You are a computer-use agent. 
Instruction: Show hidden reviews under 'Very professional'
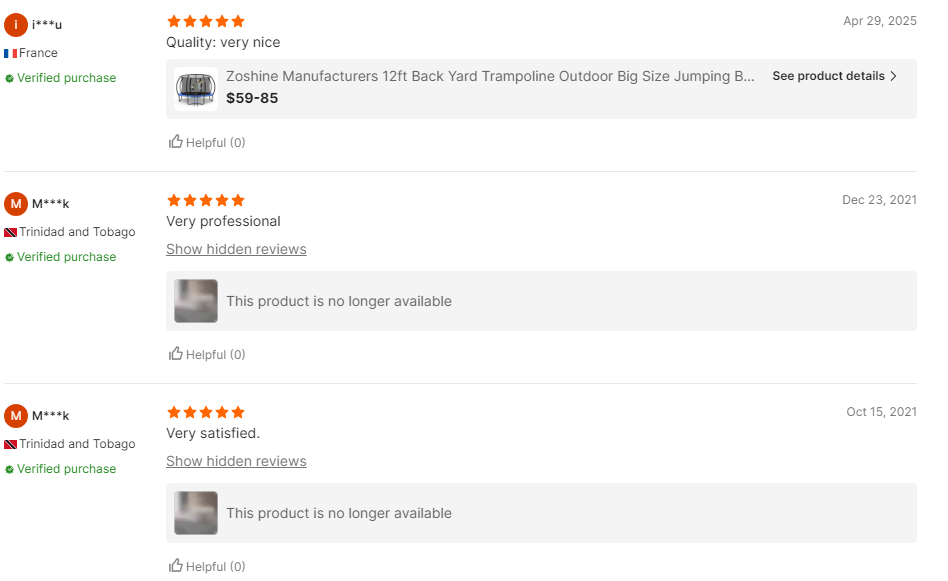tap(236, 249)
